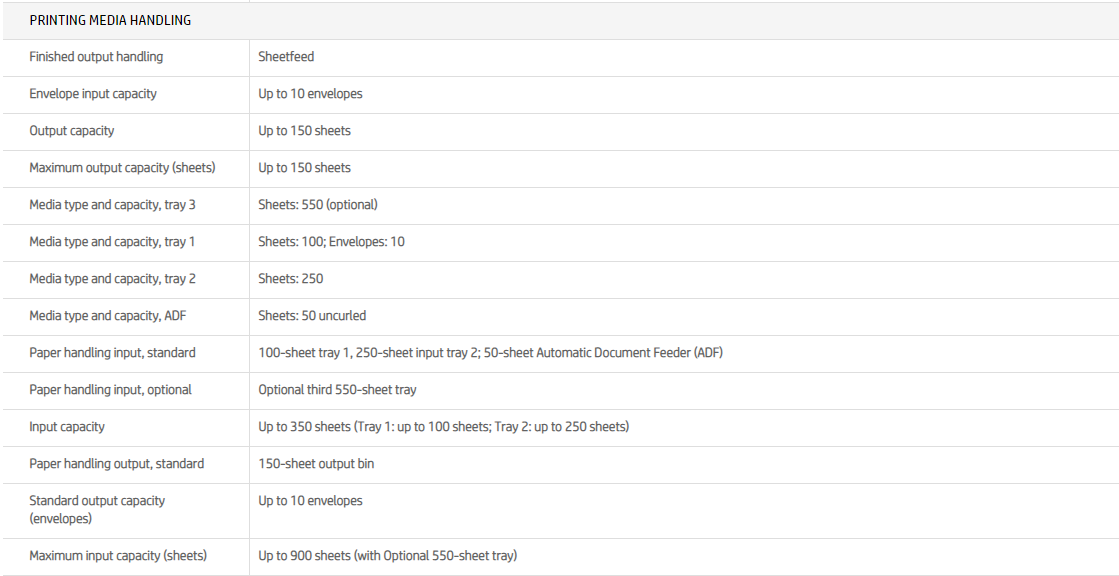The width and height of the screenshot is (1119, 576).
Task: Click the Envelope input capacity label
Action: (x=93, y=94)
